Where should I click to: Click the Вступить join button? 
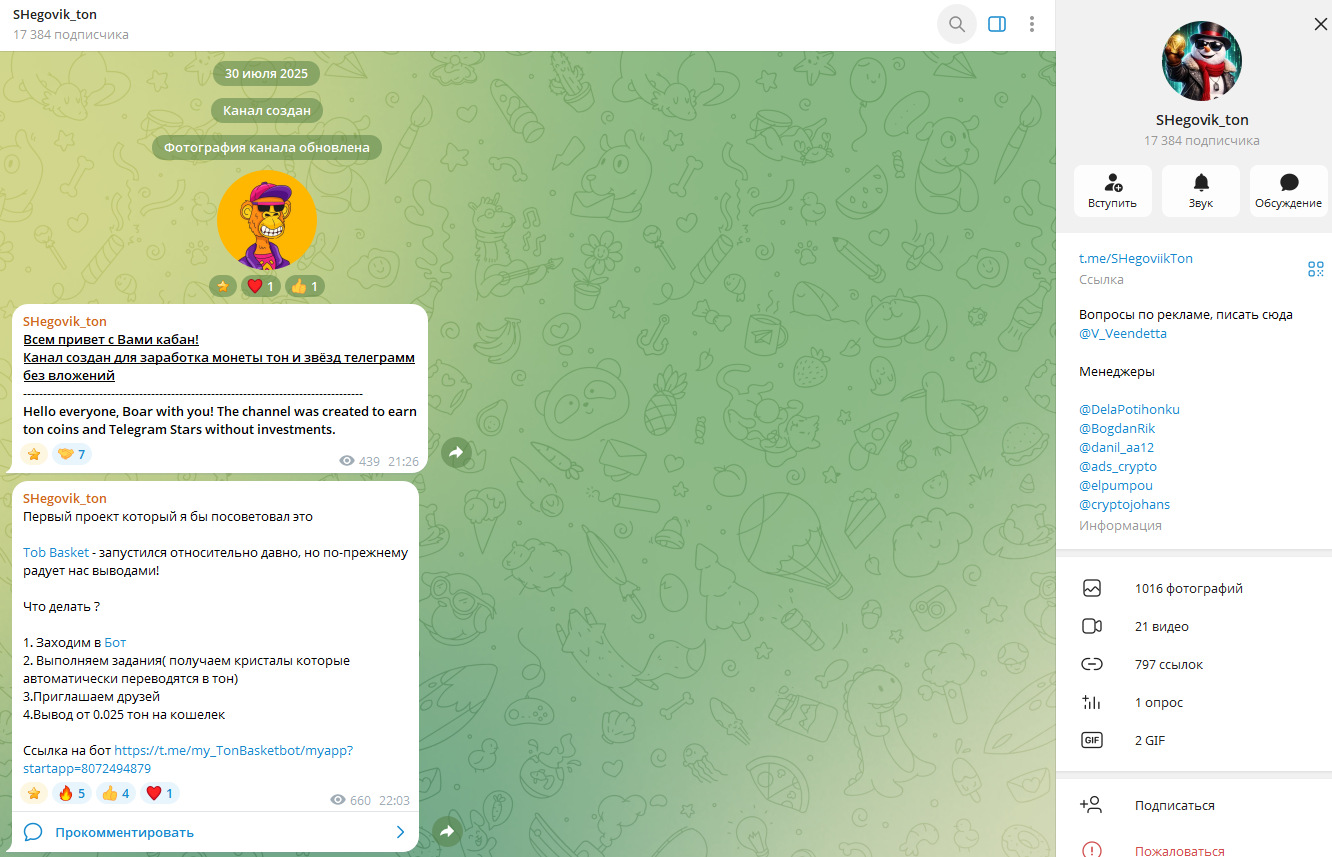click(1113, 191)
